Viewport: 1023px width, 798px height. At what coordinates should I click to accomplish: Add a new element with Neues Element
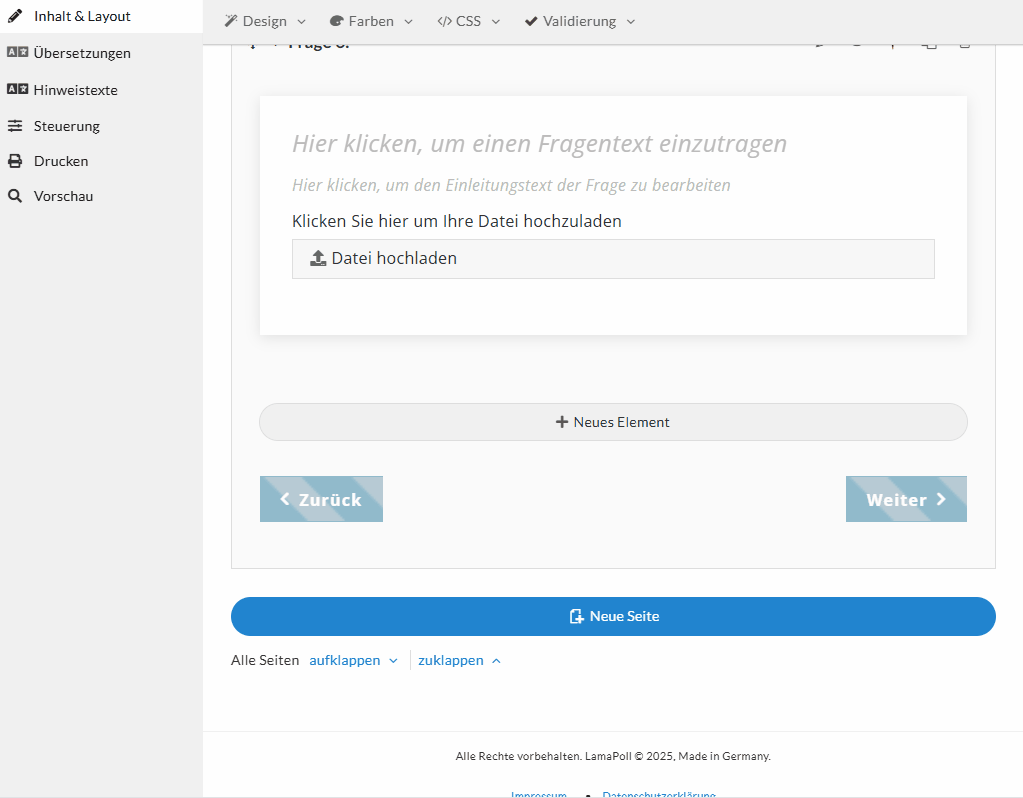point(613,422)
